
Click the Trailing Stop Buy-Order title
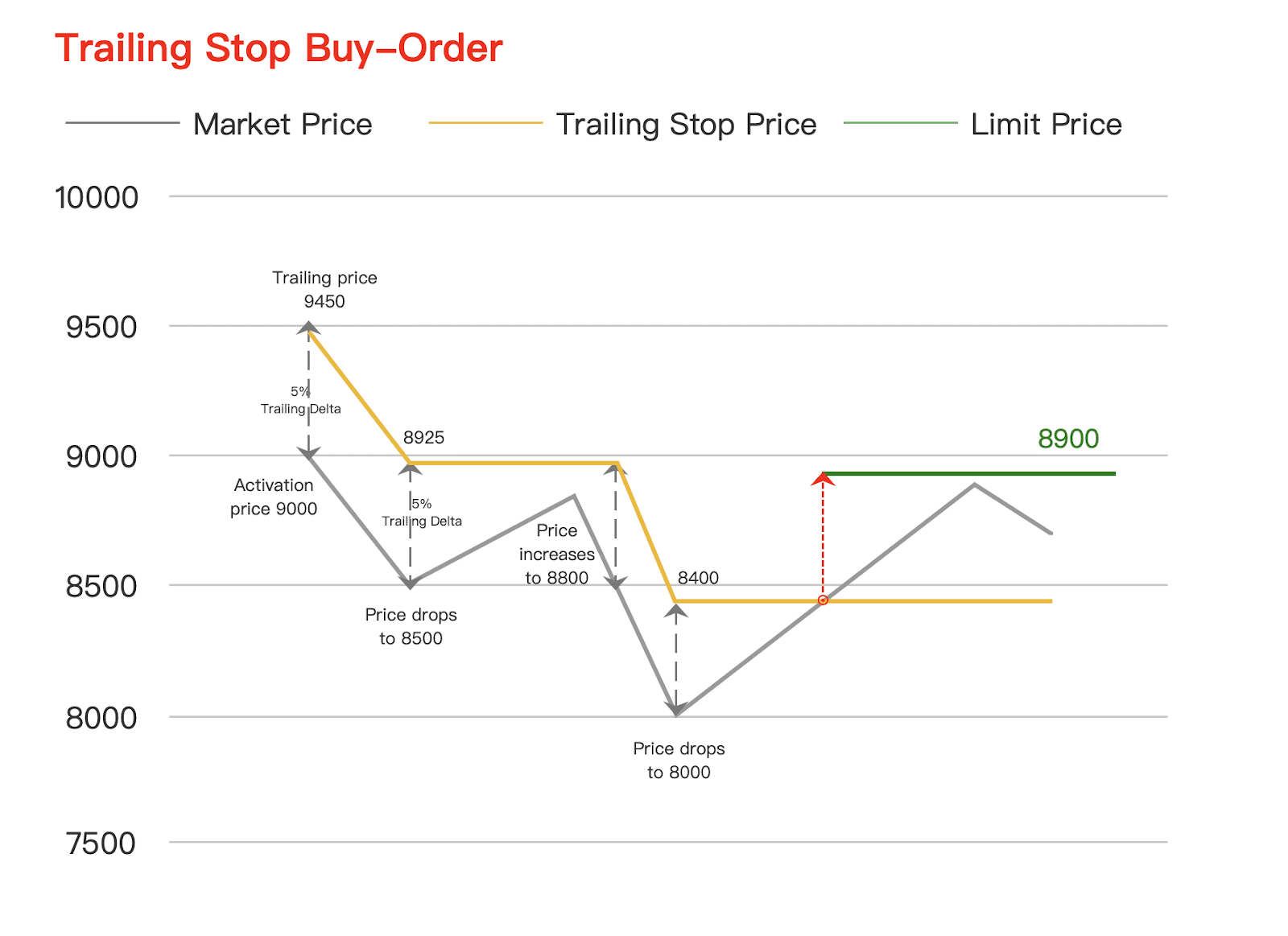pyautogui.click(x=279, y=48)
